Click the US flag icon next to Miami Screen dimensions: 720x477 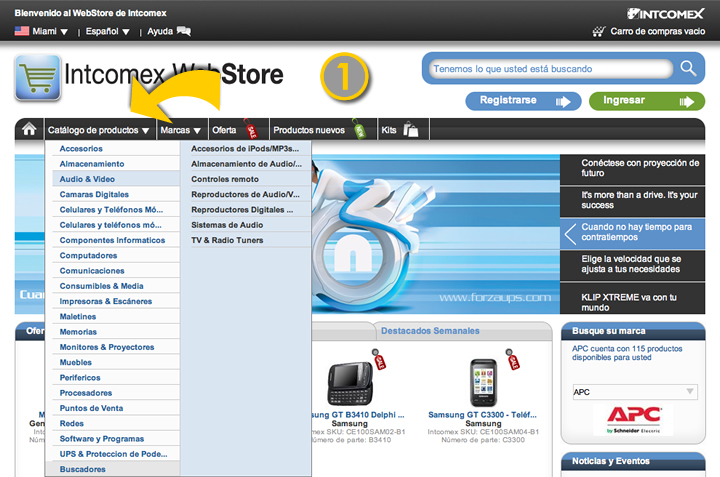(x=22, y=31)
